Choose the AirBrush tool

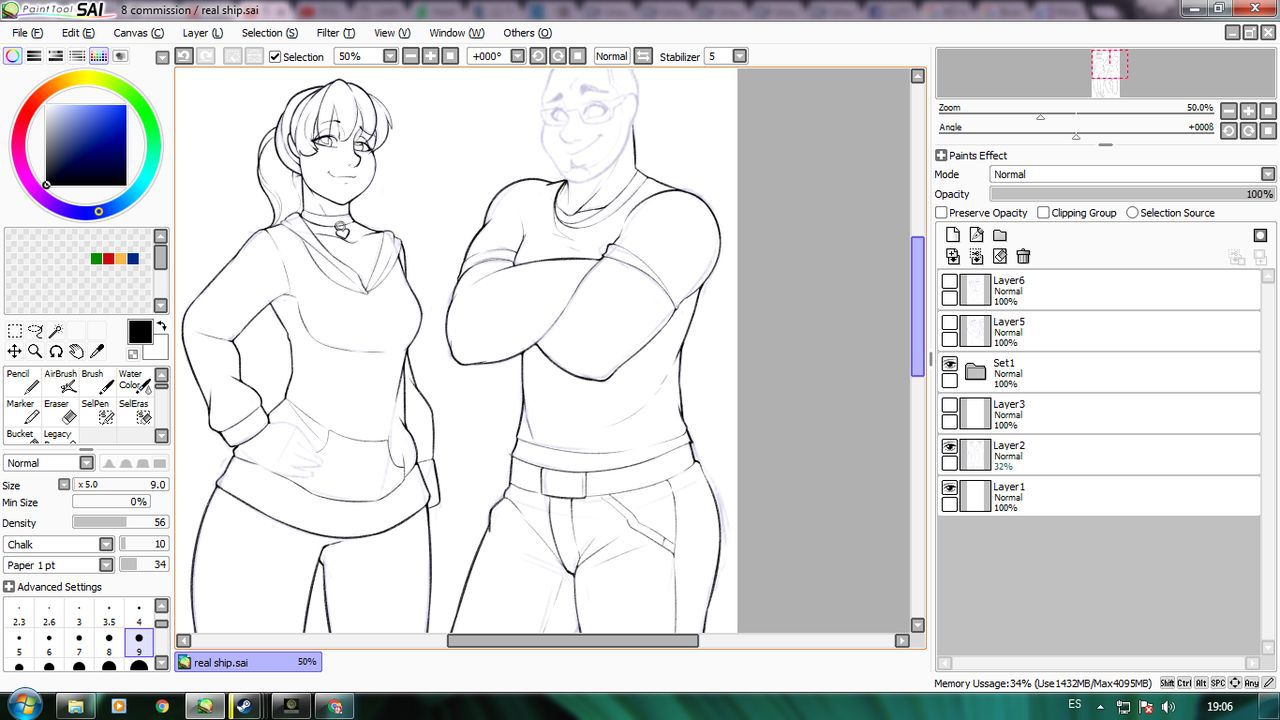tap(61, 381)
